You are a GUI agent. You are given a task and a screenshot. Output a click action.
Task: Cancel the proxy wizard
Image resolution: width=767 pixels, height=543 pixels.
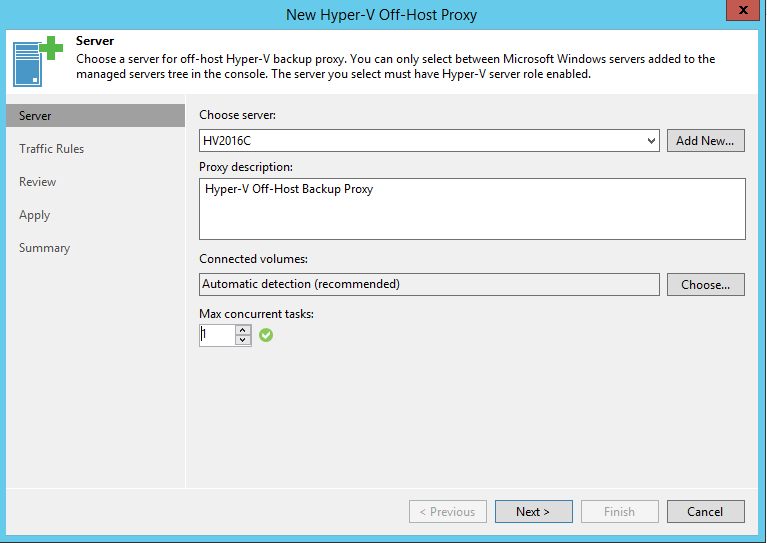click(705, 512)
